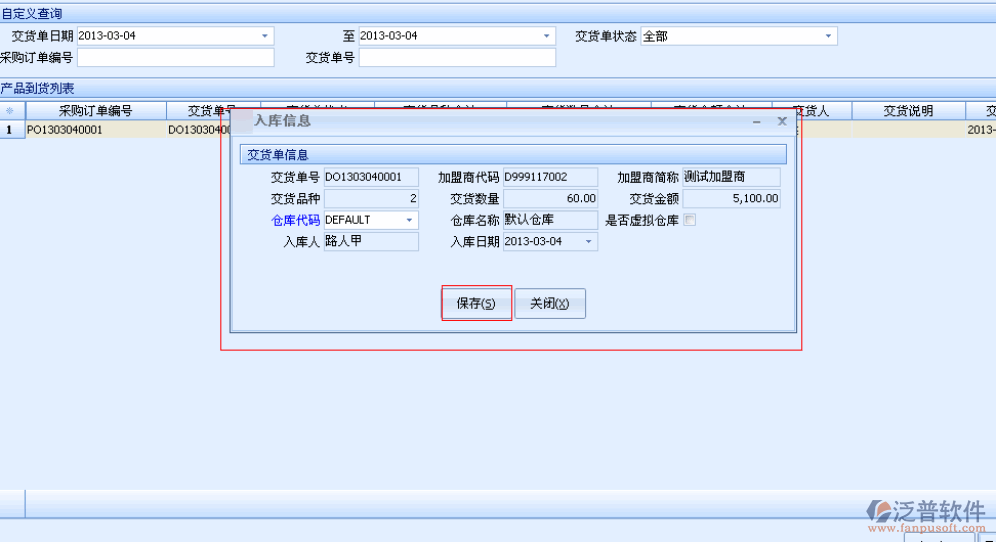Click the 加盟商简称 测试加盟商 field

pos(731,177)
